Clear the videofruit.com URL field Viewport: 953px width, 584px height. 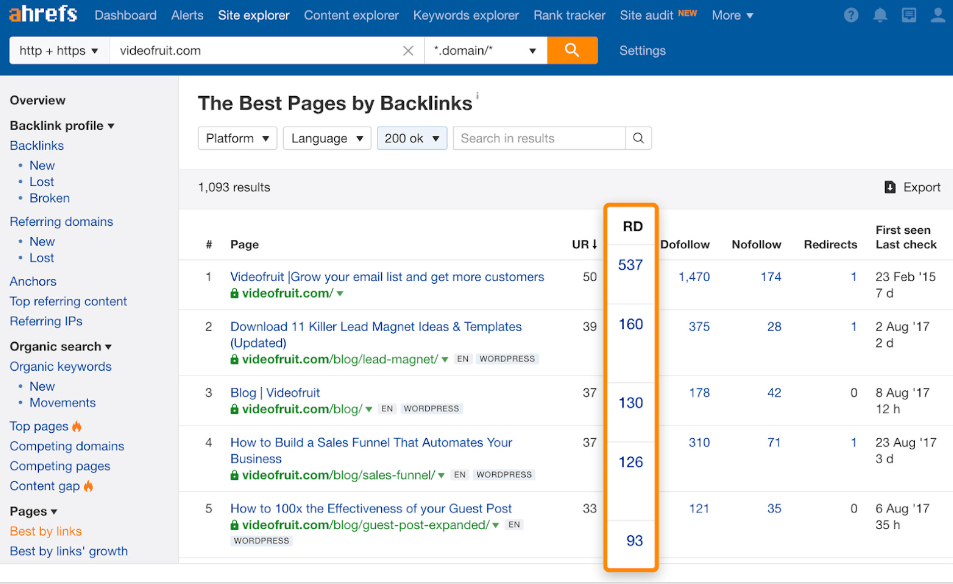[x=408, y=51]
